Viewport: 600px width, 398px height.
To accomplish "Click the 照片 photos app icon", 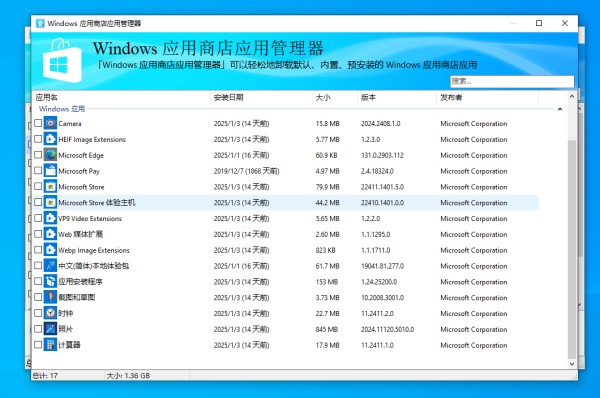I will coord(50,329).
